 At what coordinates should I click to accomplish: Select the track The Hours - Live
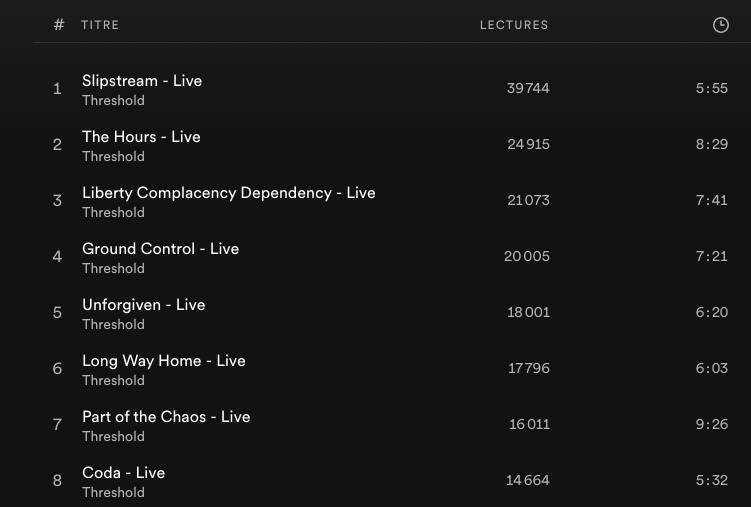[x=141, y=137]
